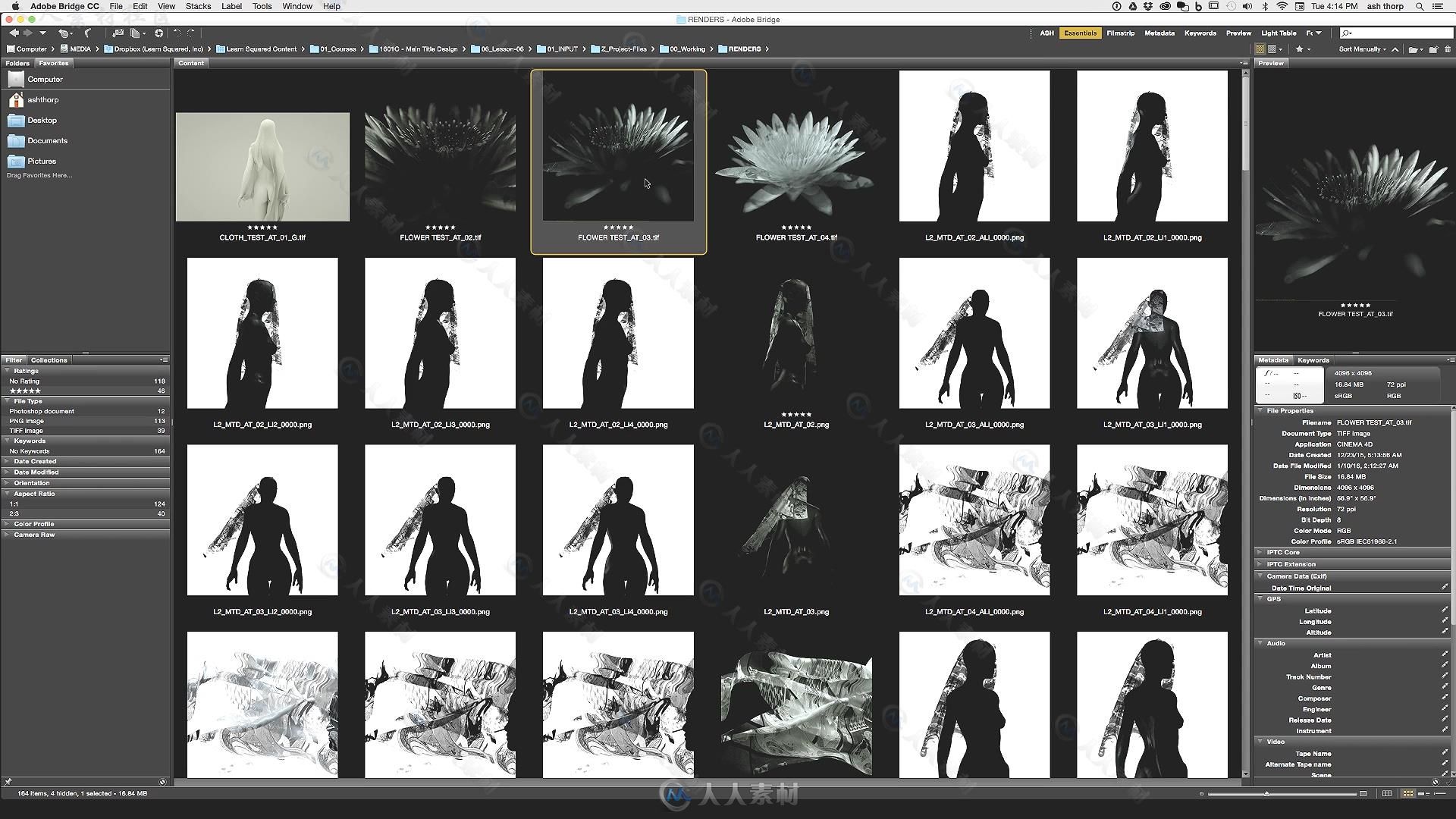The height and width of the screenshot is (819, 1456).
Task: Go forward with the right arrow icon
Action: pyautogui.click(x=28, y=33)
